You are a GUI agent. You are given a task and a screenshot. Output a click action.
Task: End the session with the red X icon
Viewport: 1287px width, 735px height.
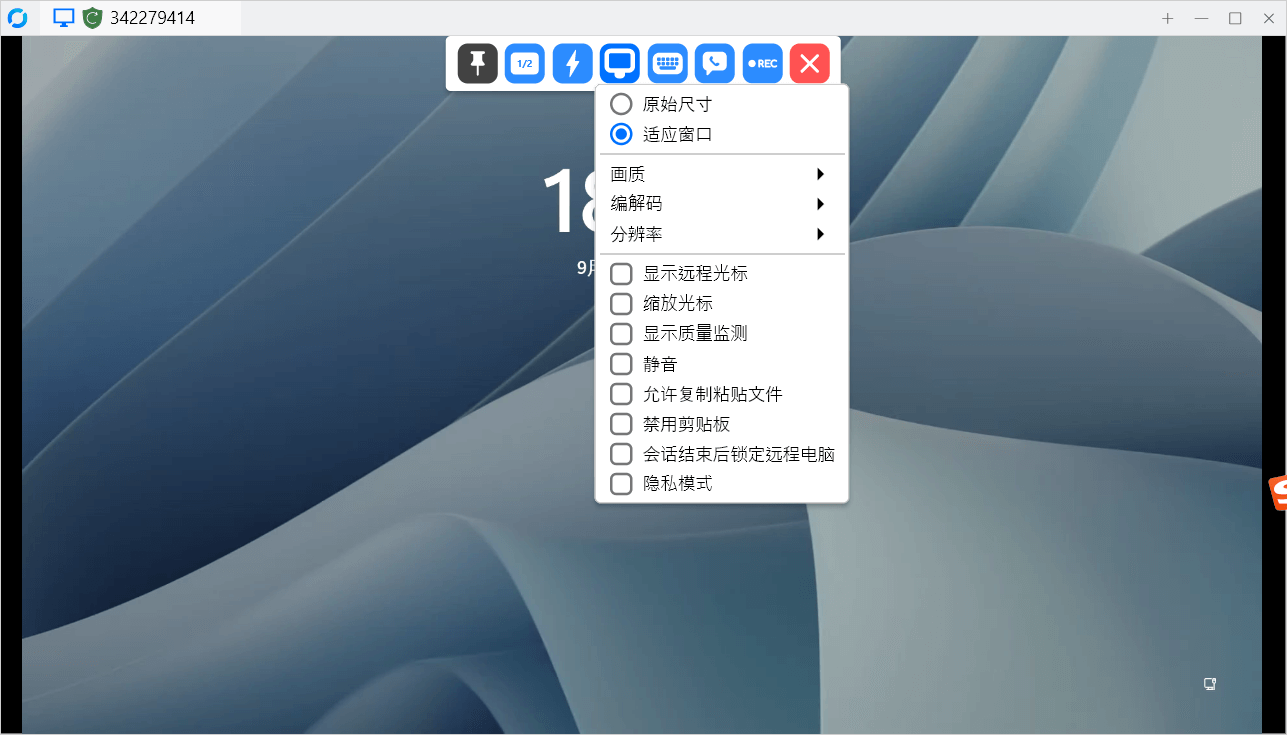[809, 63]
